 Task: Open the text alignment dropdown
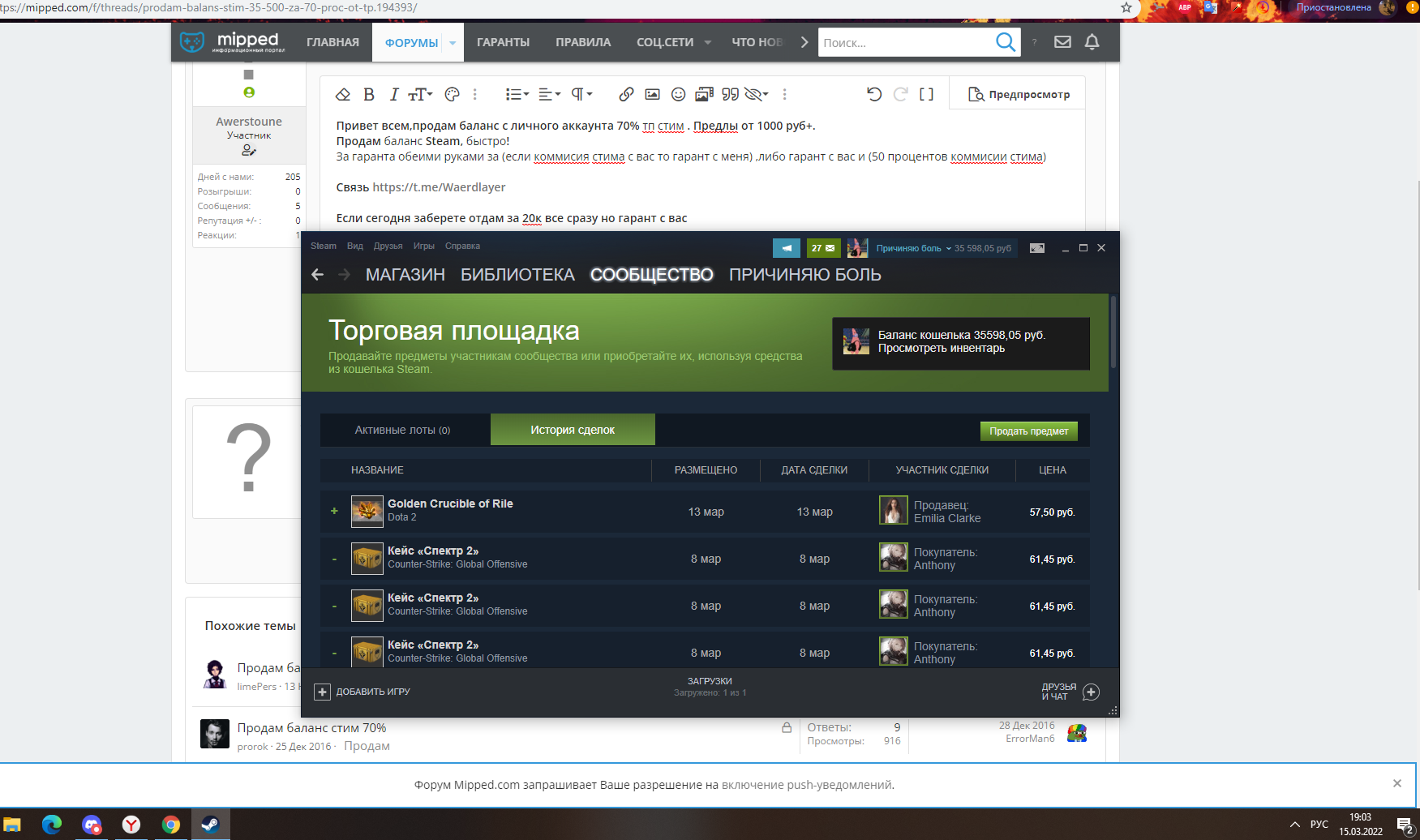[549, 95]
